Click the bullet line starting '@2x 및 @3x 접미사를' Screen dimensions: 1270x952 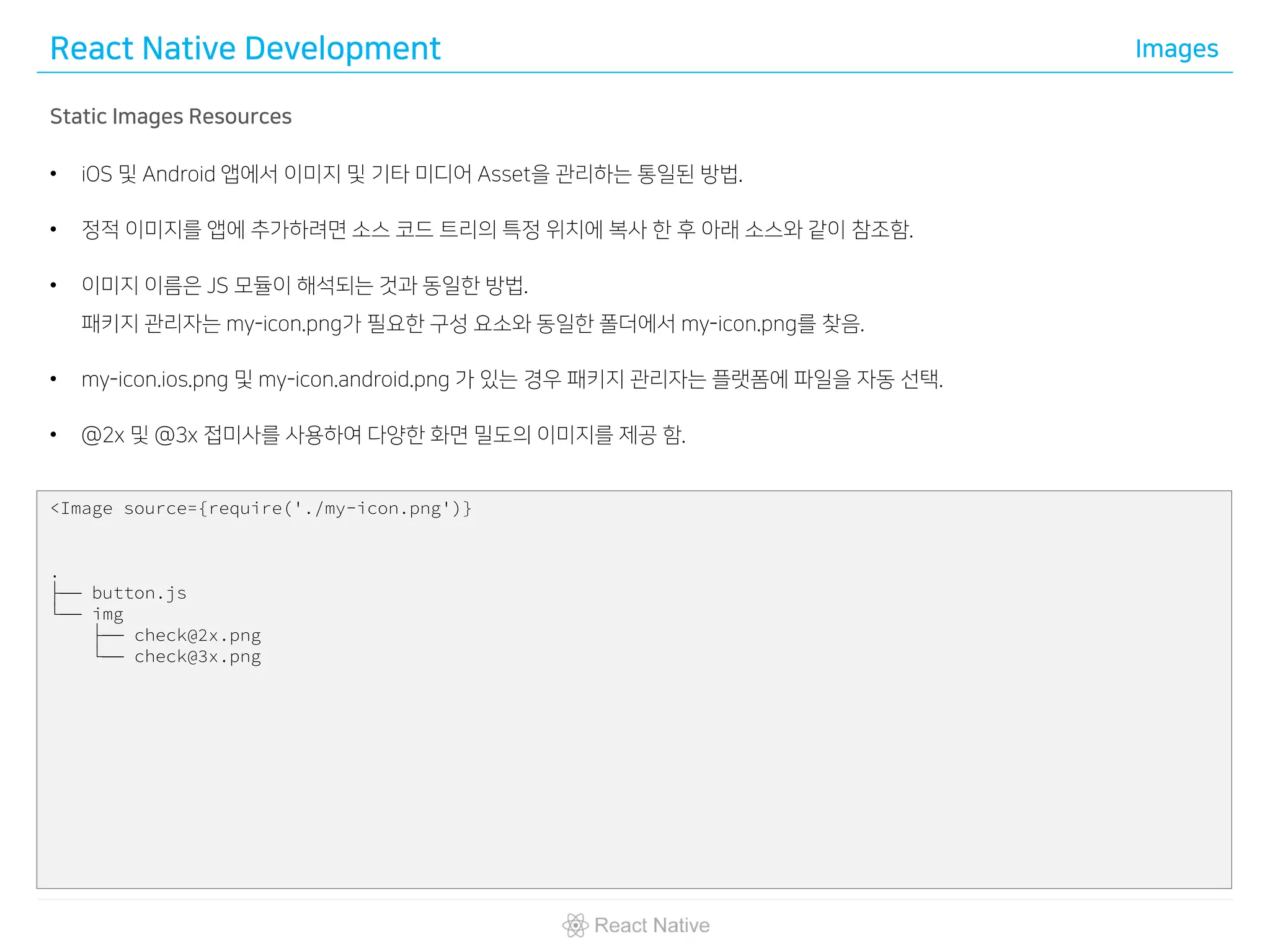pyautogui.click(x=383, y=434)
